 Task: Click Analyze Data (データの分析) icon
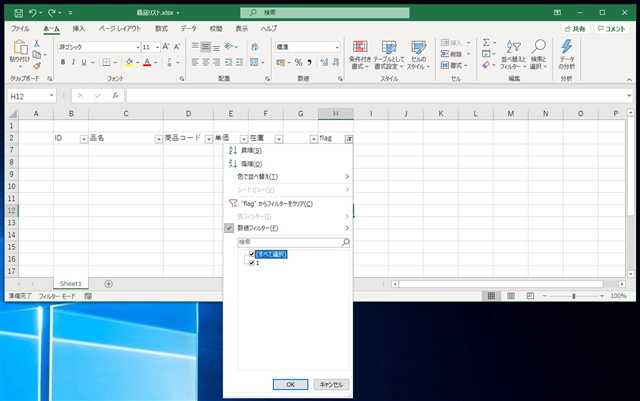[x=567, y=55]
